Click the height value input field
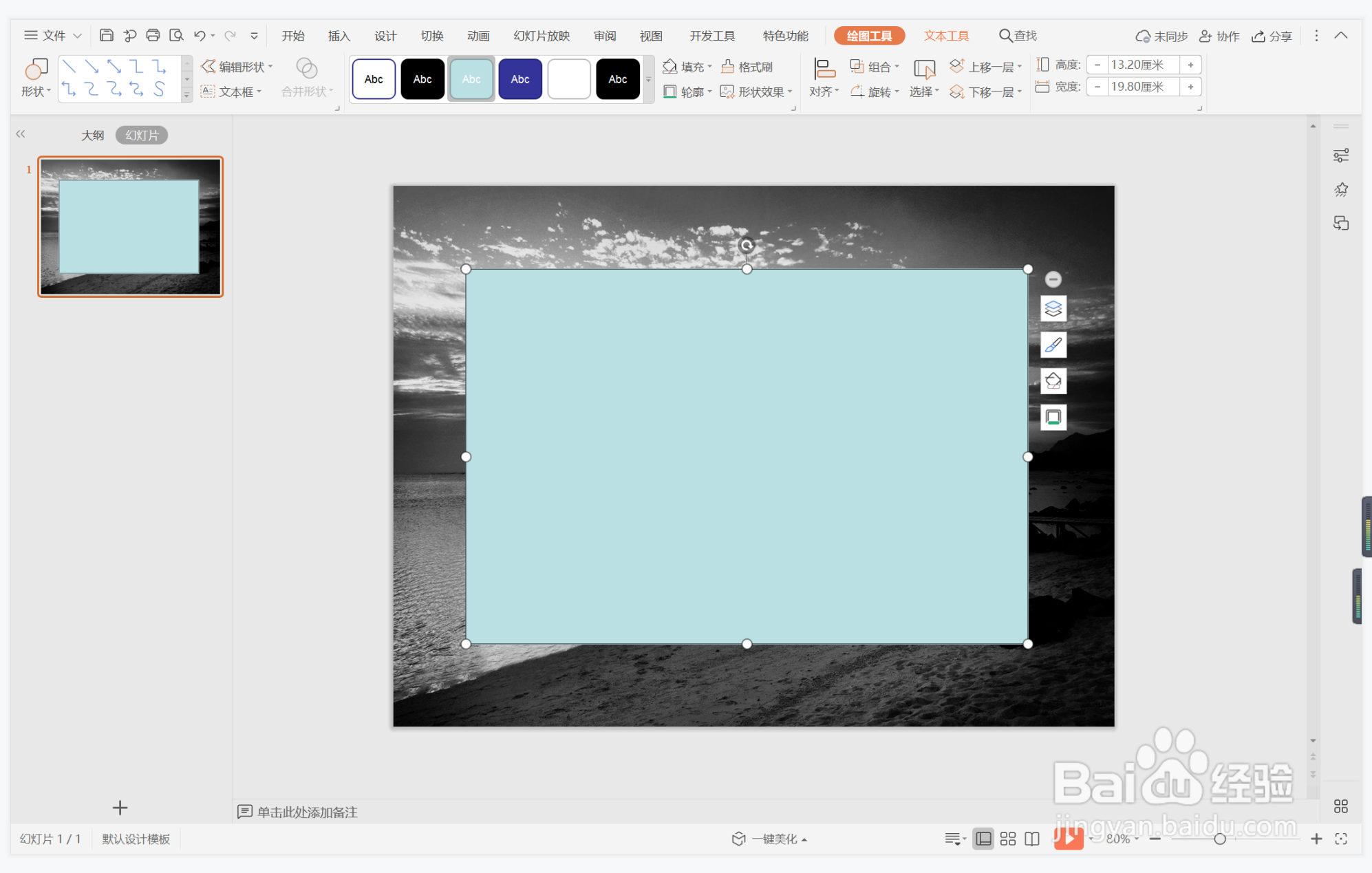 [1144, 65]
